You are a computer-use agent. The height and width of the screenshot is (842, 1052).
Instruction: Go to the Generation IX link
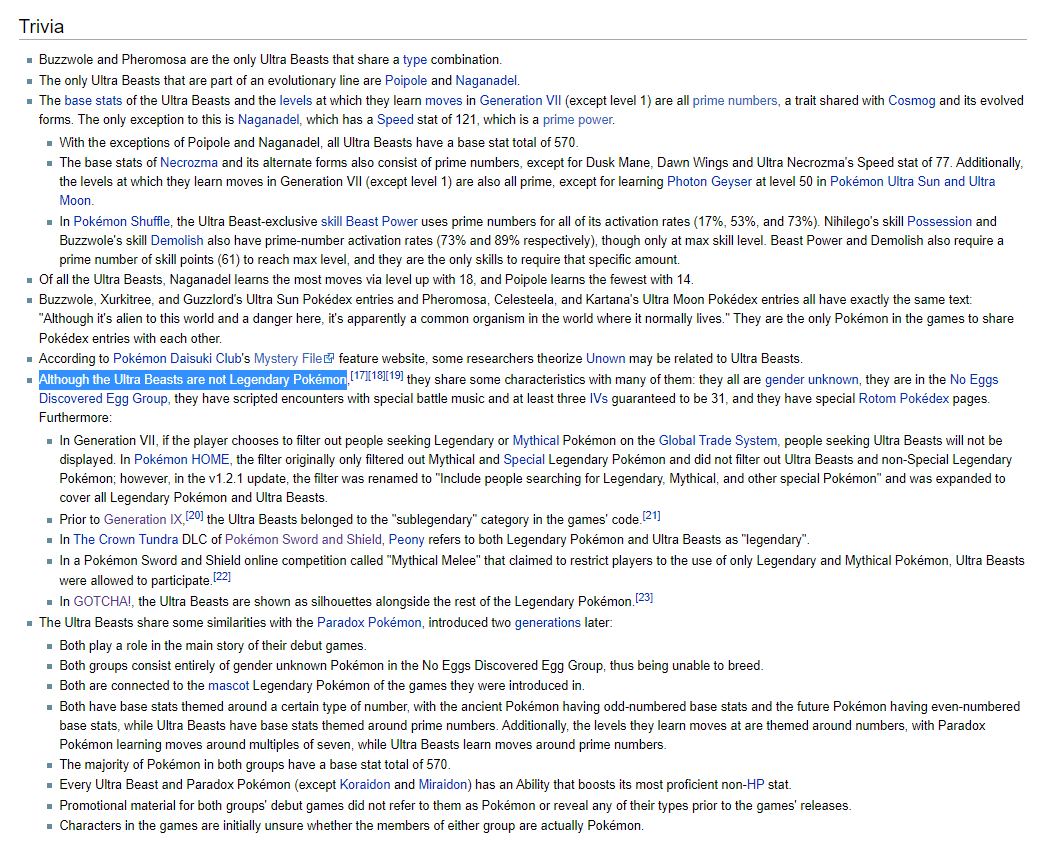(x=143, y=519)
